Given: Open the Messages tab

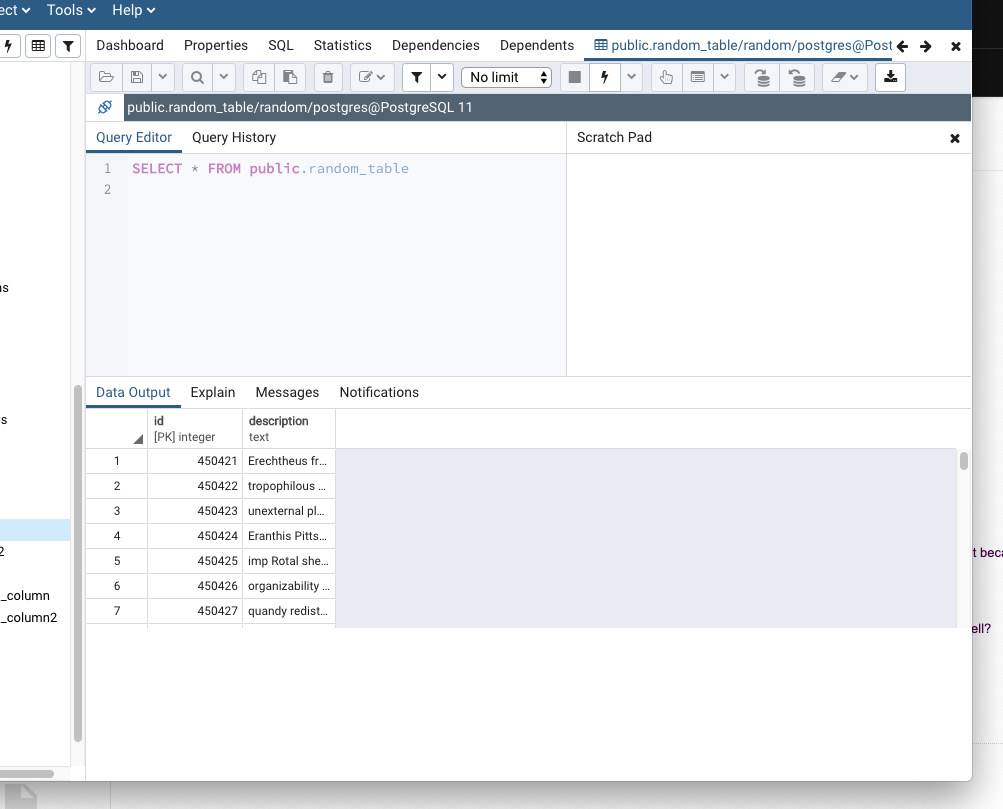Looking at the screenshot, I should coord(287,392).
